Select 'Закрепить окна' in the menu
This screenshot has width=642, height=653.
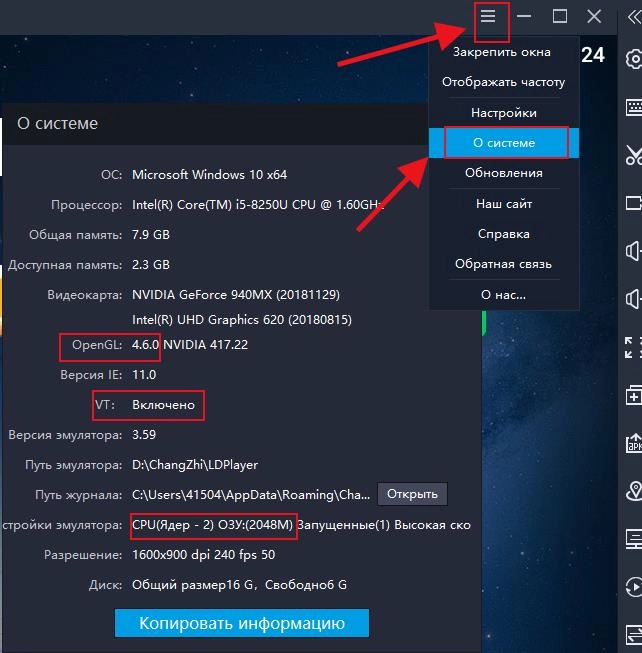(501, 51)
